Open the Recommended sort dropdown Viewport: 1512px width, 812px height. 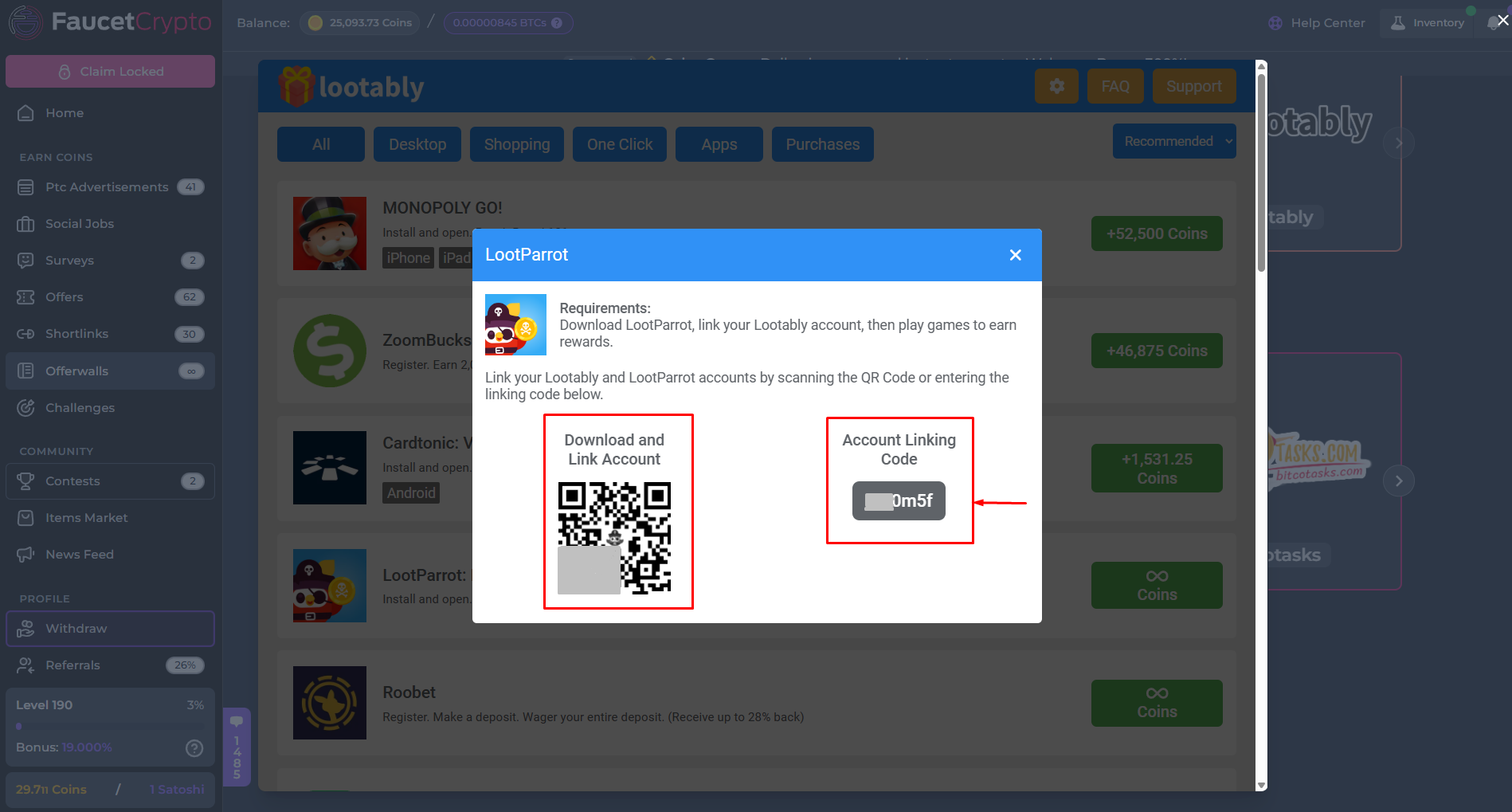[1174, 141]
